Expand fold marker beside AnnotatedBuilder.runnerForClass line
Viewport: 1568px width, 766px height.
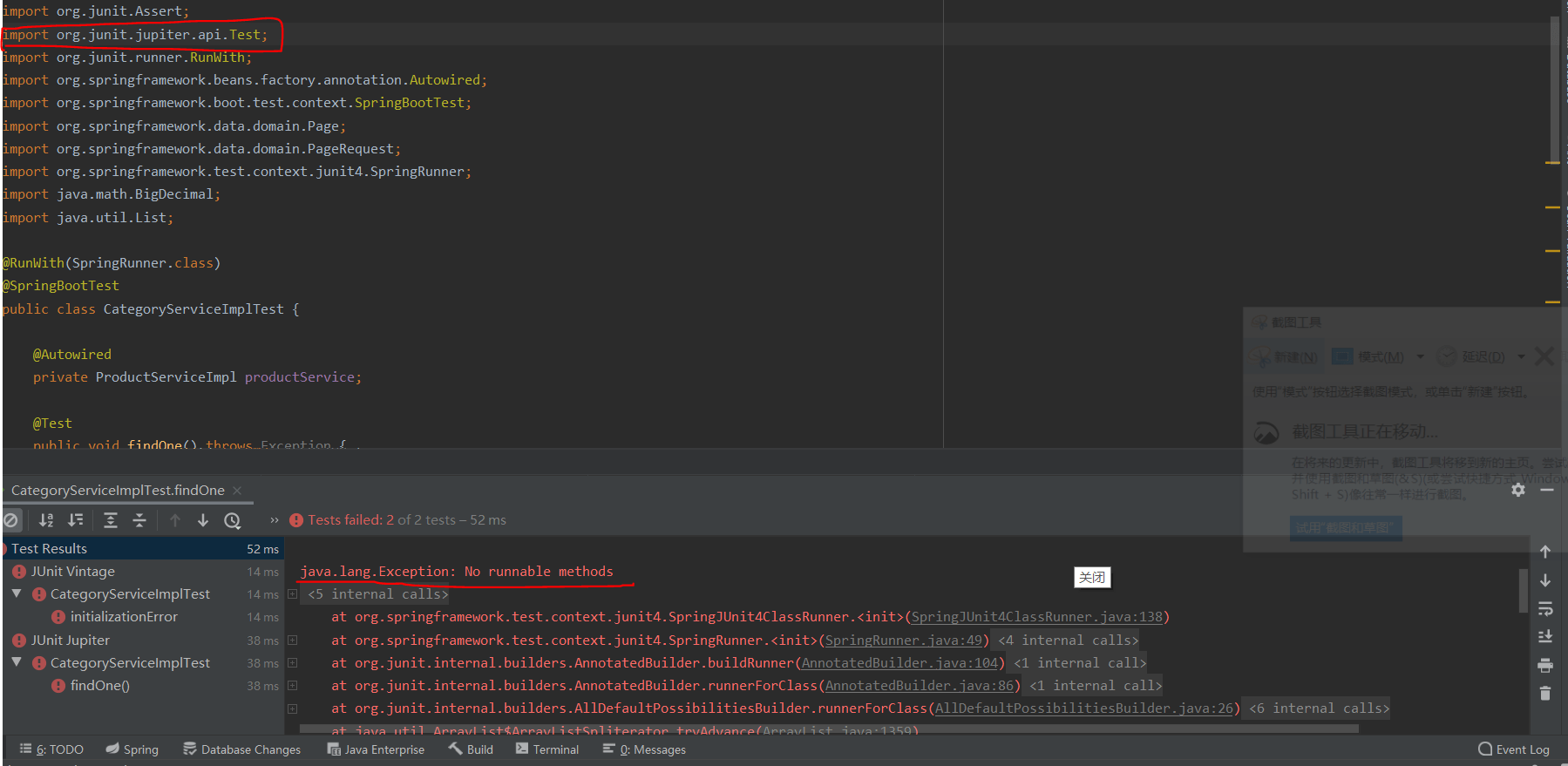click(293, 686)
